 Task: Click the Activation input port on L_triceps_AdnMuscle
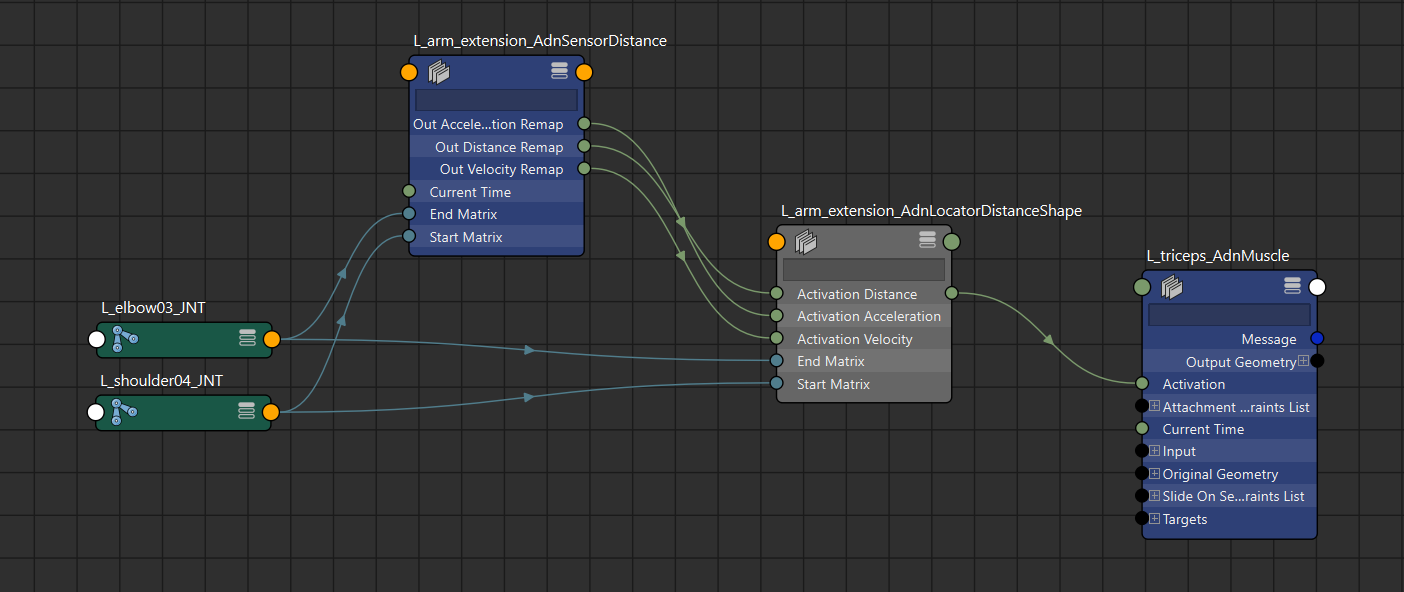1142,384
